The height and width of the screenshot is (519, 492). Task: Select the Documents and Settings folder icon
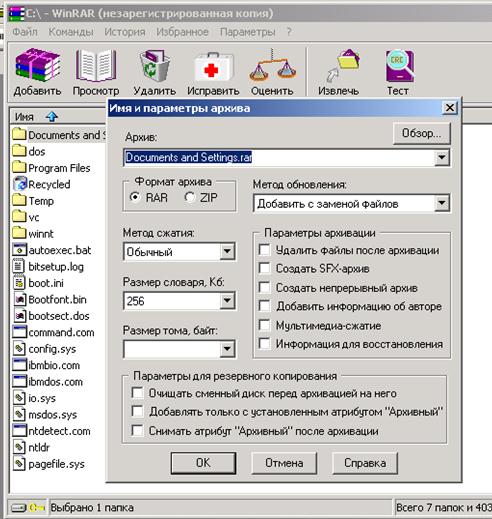coord(19,134)
